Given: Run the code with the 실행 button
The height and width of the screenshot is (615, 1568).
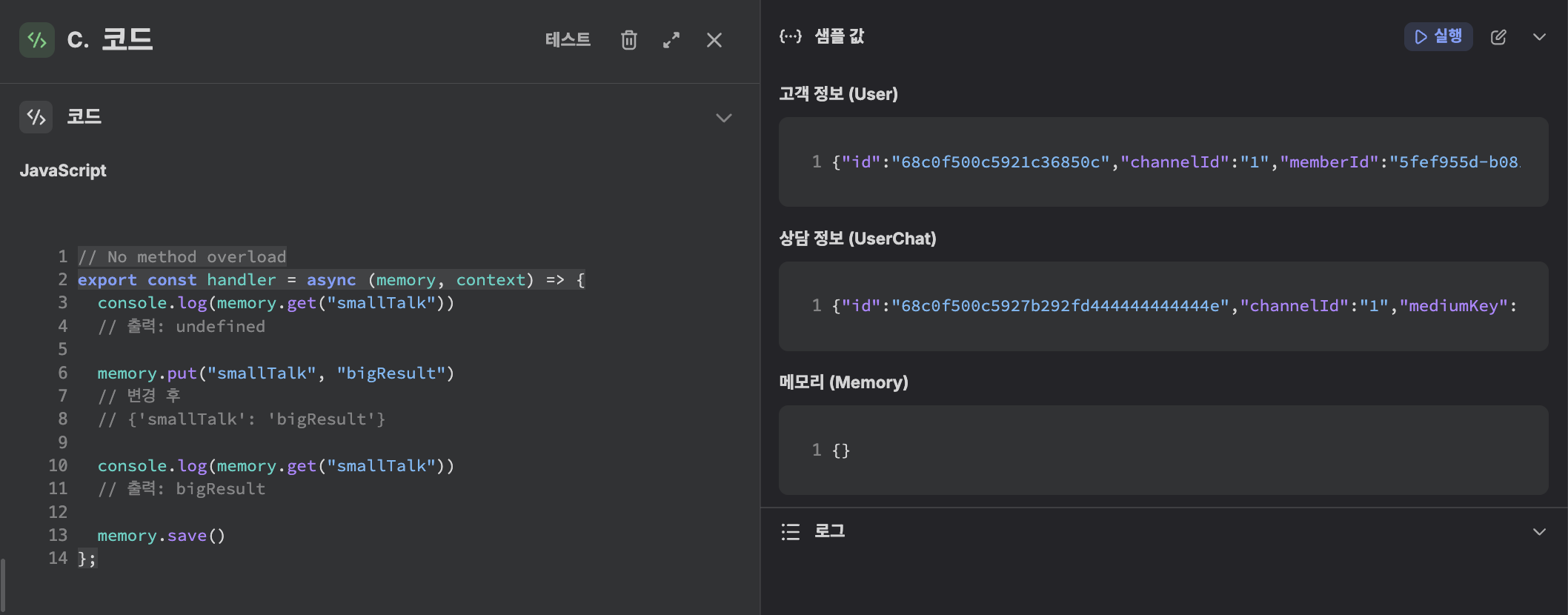Looking at the screenshot, I should point(1438,37).
